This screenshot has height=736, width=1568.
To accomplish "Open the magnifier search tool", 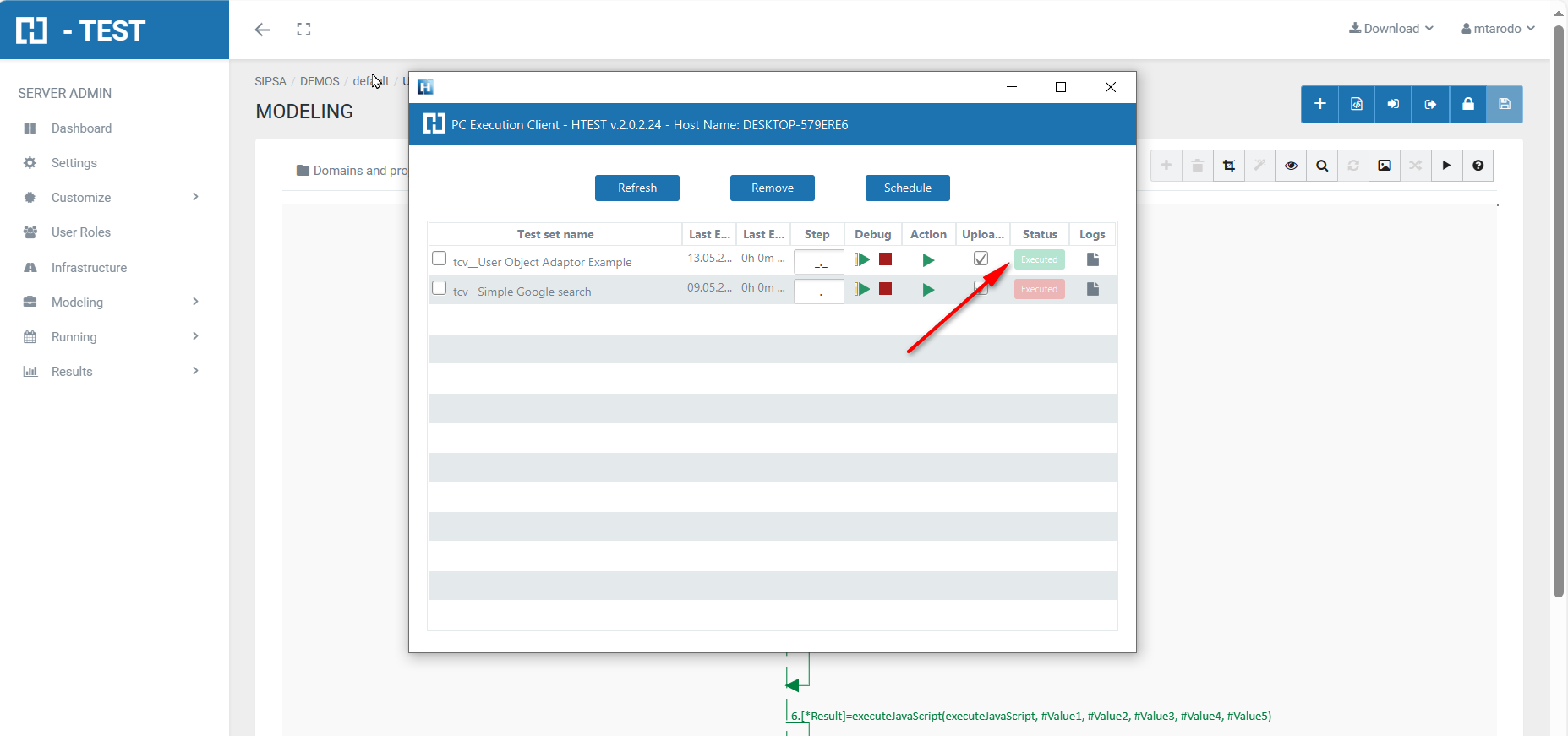I will click(x=1322, y=166).
